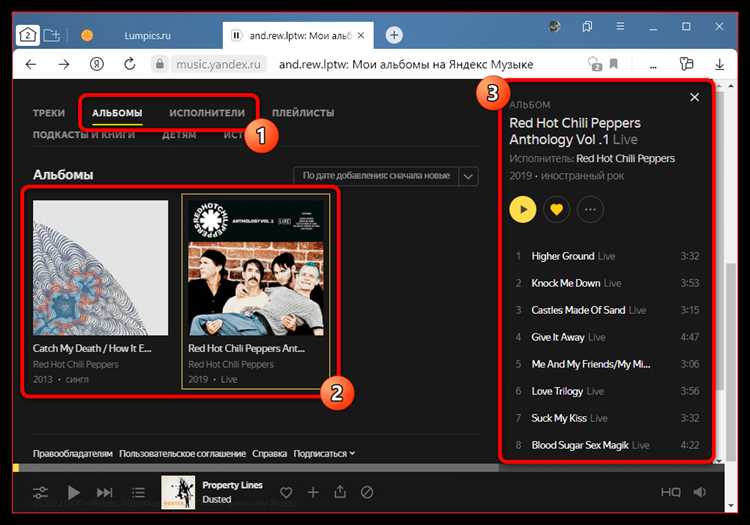Open browser bookmarks collections icon
750x525 pixels.
[587, 26]
